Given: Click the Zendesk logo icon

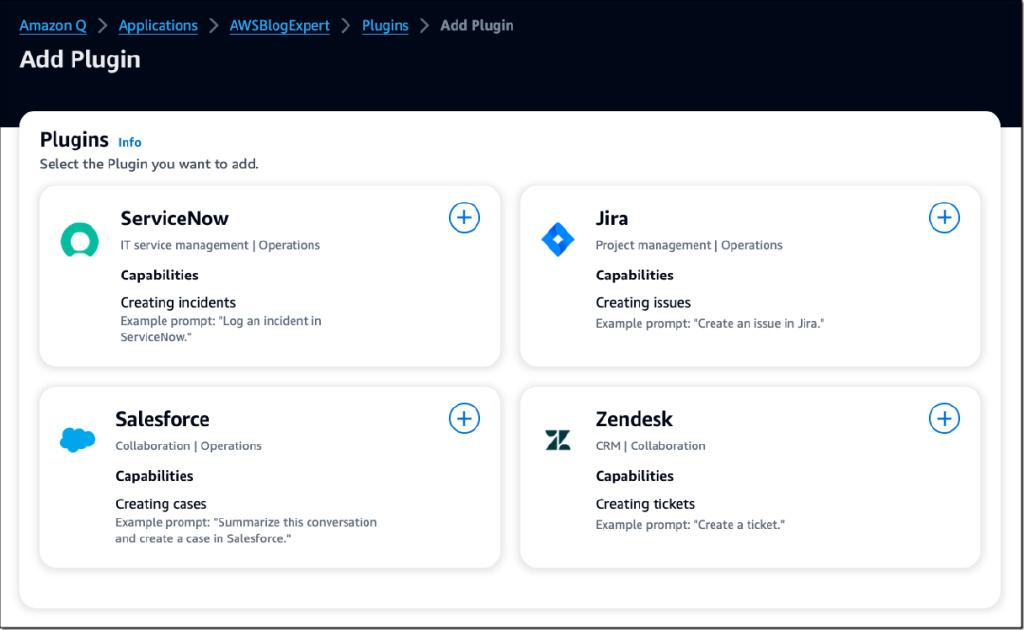Looking at the screenshot, I should [558, 440].
